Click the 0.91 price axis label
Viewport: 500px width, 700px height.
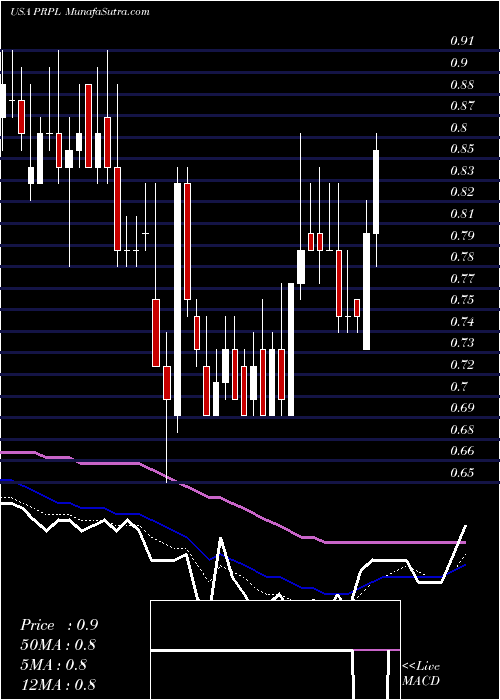462,41
